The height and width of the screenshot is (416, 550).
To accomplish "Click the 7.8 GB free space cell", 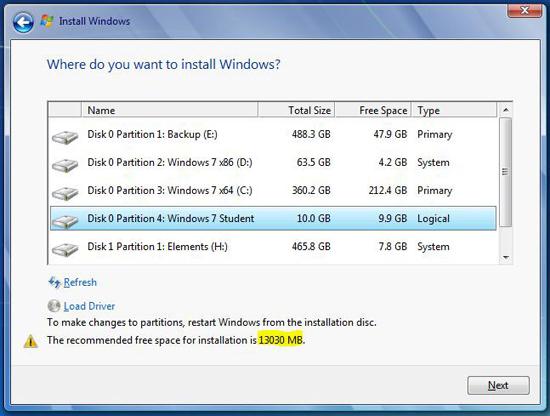I will click(x=393, y=247).
